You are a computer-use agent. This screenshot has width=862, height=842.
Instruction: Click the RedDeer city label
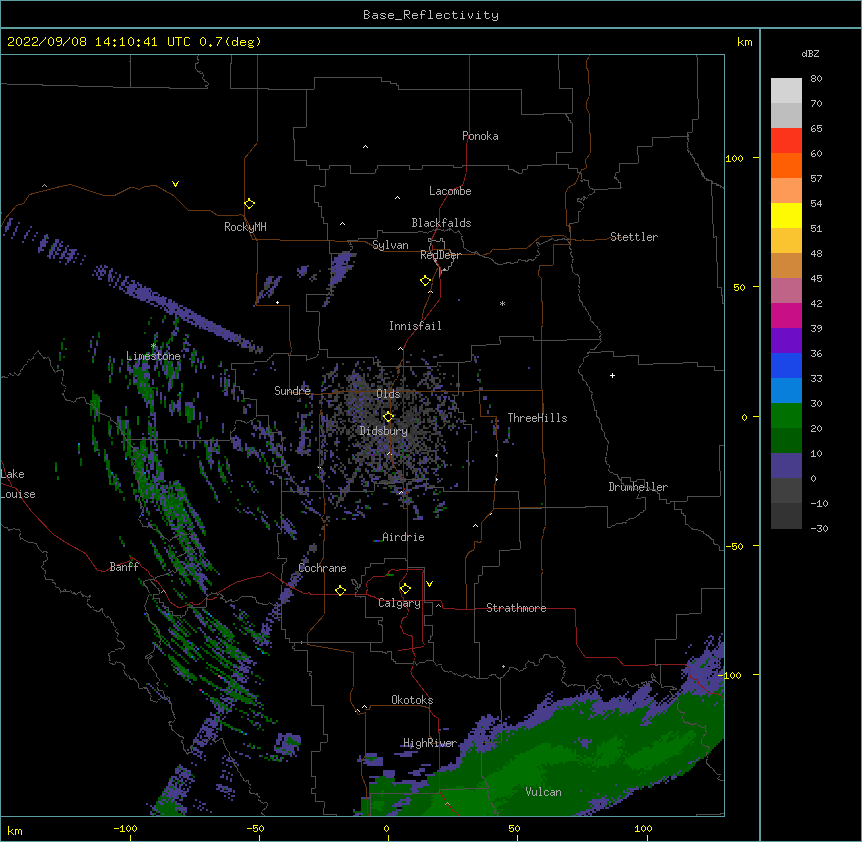click(x=440, y=255)
